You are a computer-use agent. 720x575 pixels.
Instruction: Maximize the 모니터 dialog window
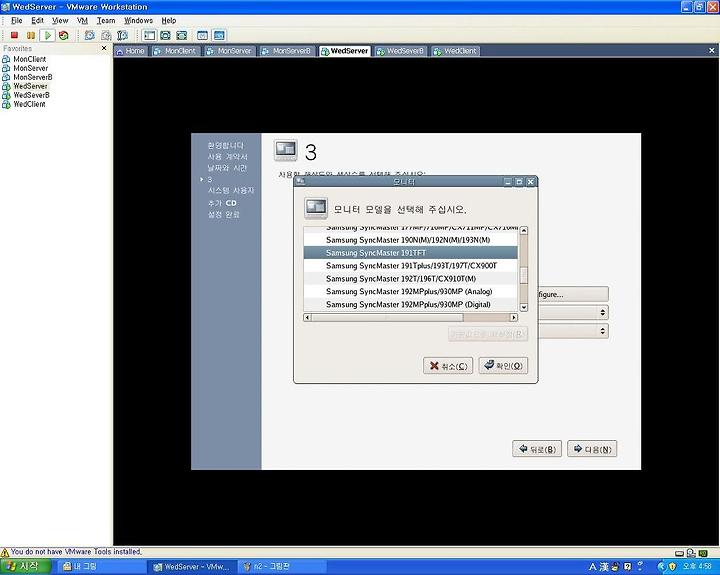click(x=519, y=182)
